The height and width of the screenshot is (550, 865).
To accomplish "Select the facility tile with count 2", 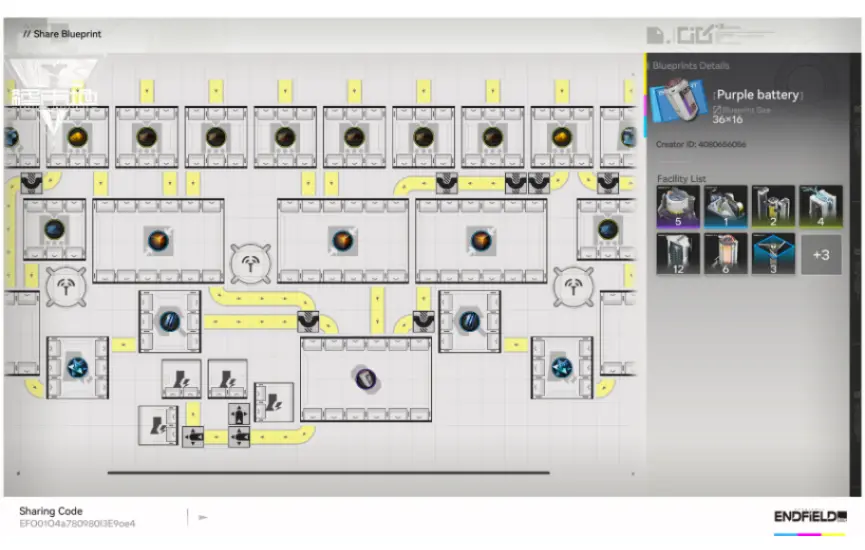I will 773,207.
